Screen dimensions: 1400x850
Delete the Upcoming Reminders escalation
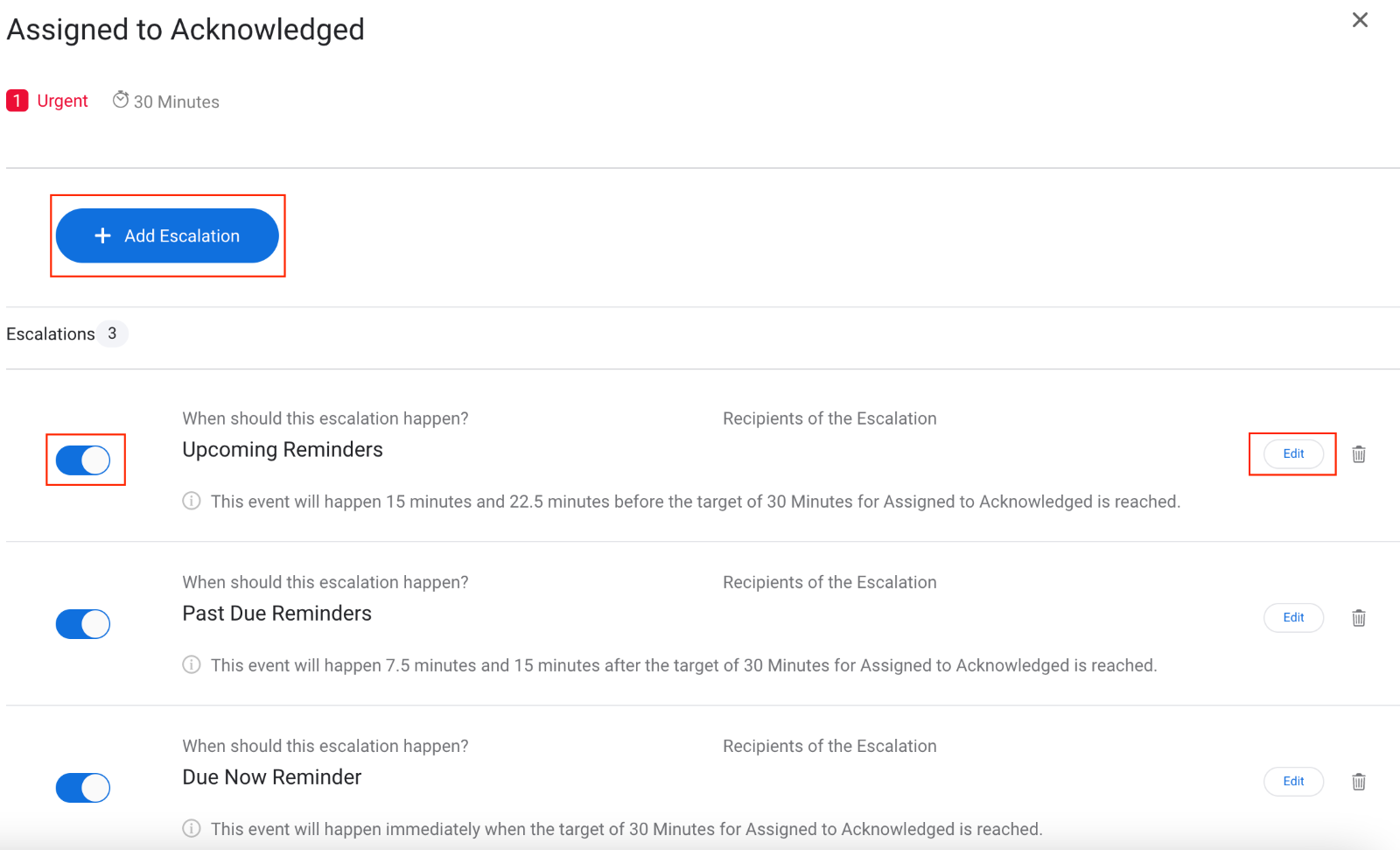(x=1358, y=454)
